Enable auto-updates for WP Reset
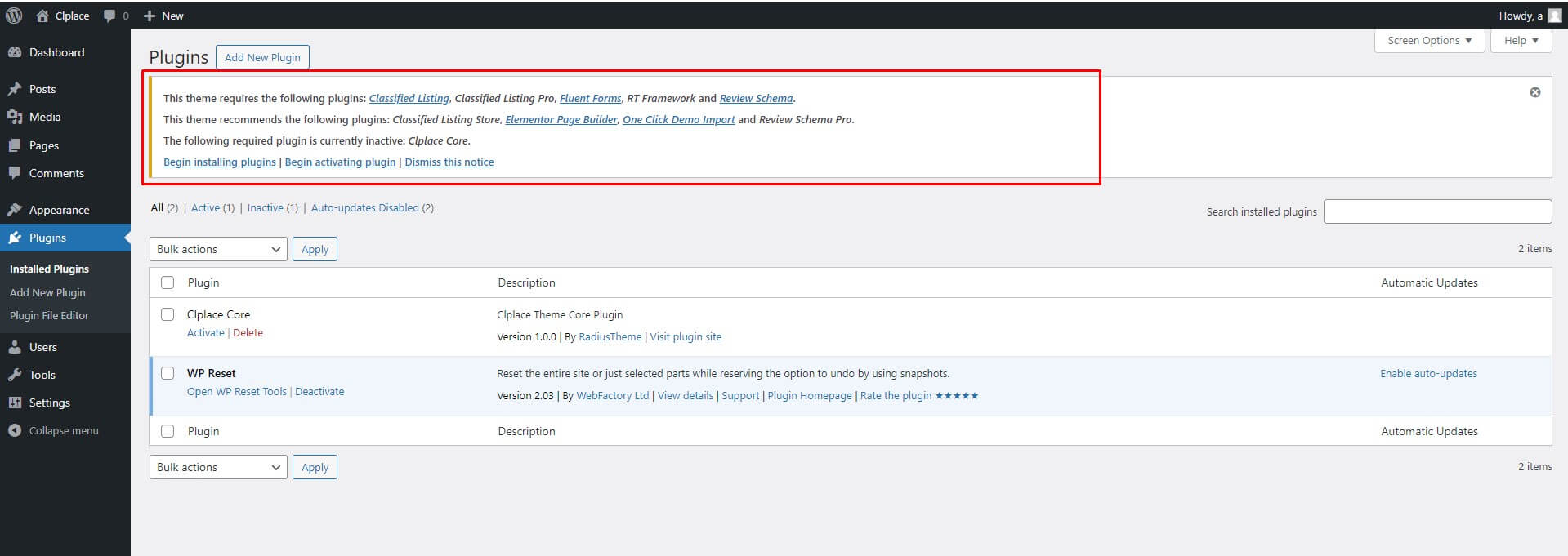The height and width of the screenshot is (556, 1568). point(1428,374)
